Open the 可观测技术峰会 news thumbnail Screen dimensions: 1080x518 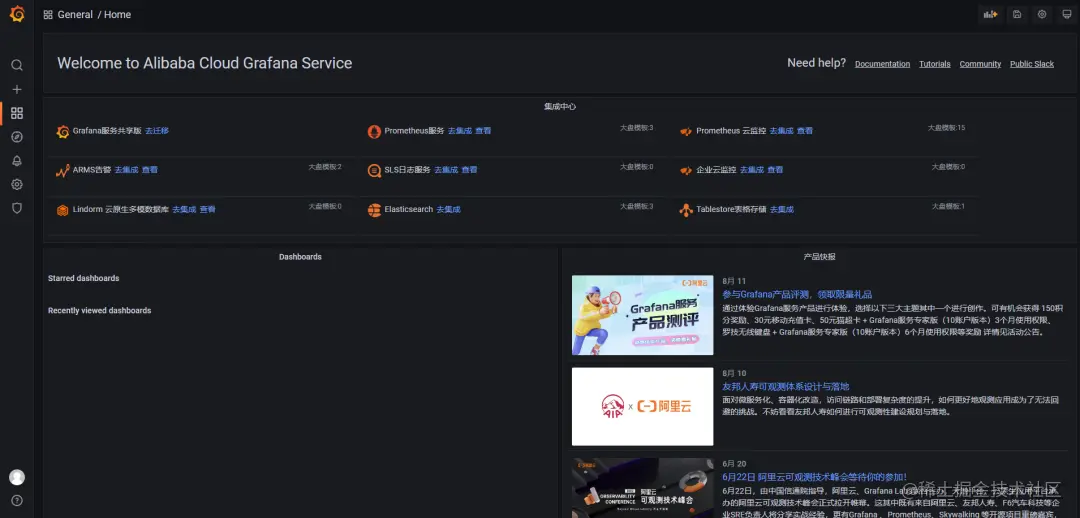point(643,488)
